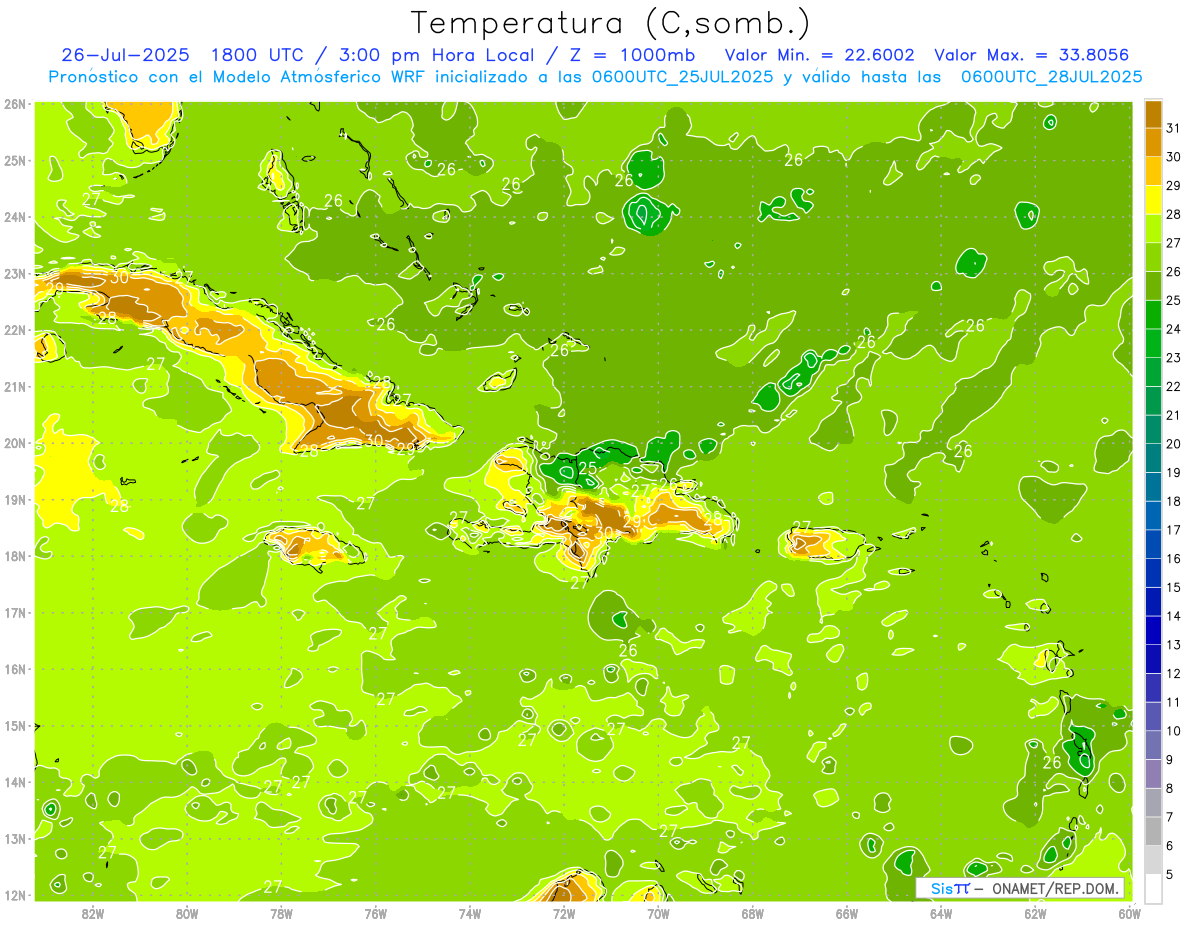Click the 24N latitude axis label
Viewport: 1200px width, 927px height.
[15, 217]
